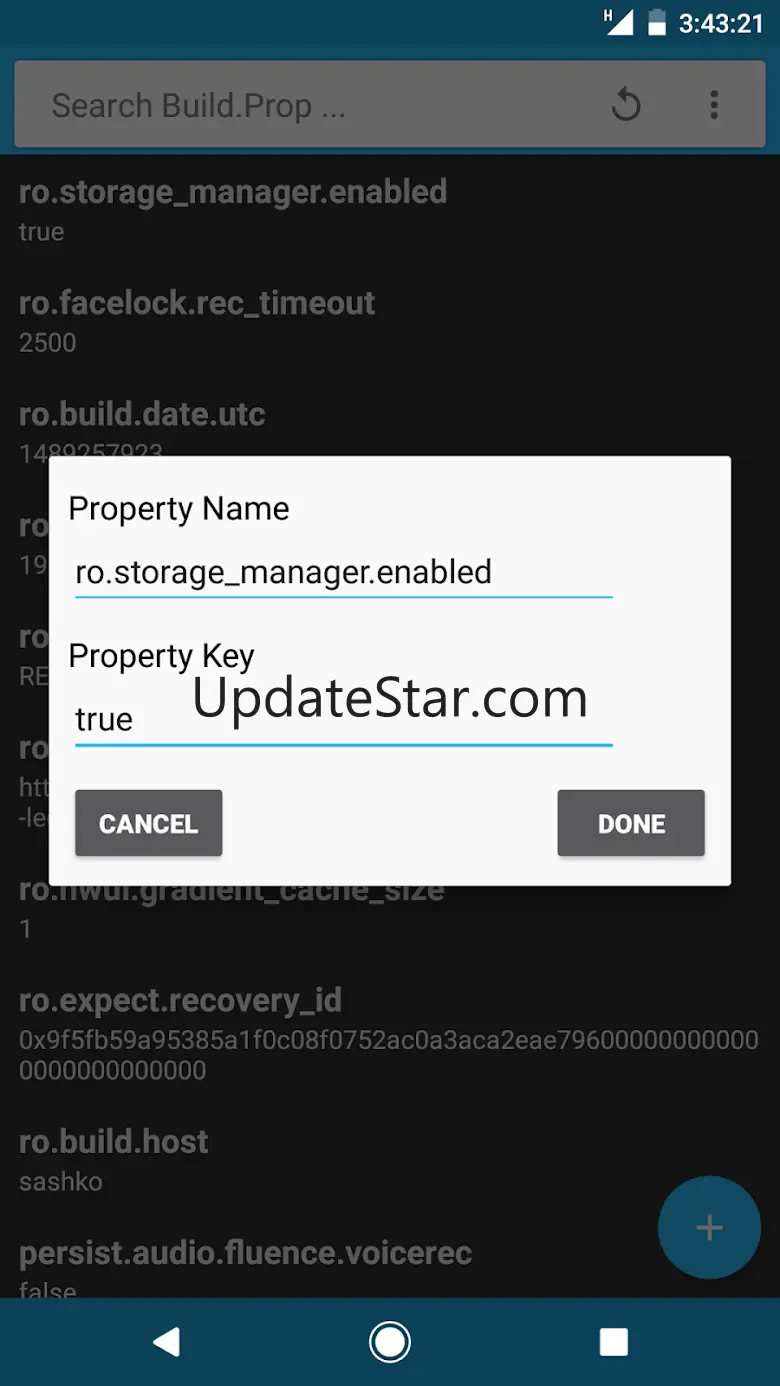780x1386 pixels.
Task: Edit the Property Name text field
Action: (343, 573)
